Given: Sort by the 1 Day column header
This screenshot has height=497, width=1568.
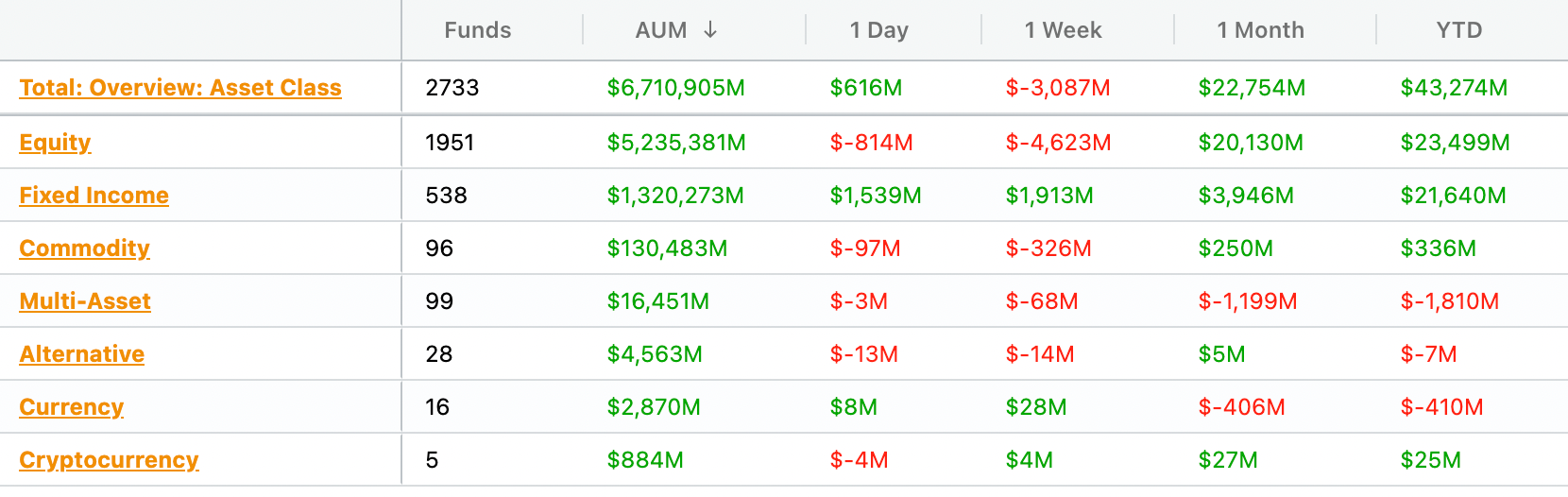Looking at the screenshot, I should 879,30.
